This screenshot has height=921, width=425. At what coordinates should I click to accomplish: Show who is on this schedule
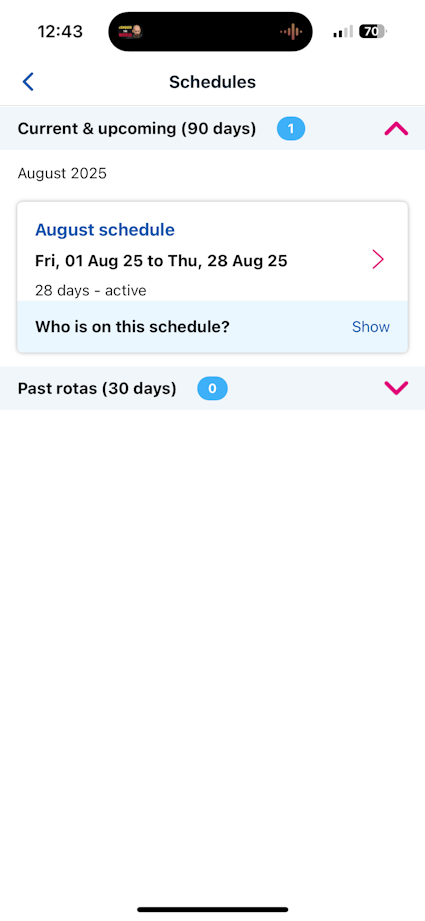[x=370, y=327]
